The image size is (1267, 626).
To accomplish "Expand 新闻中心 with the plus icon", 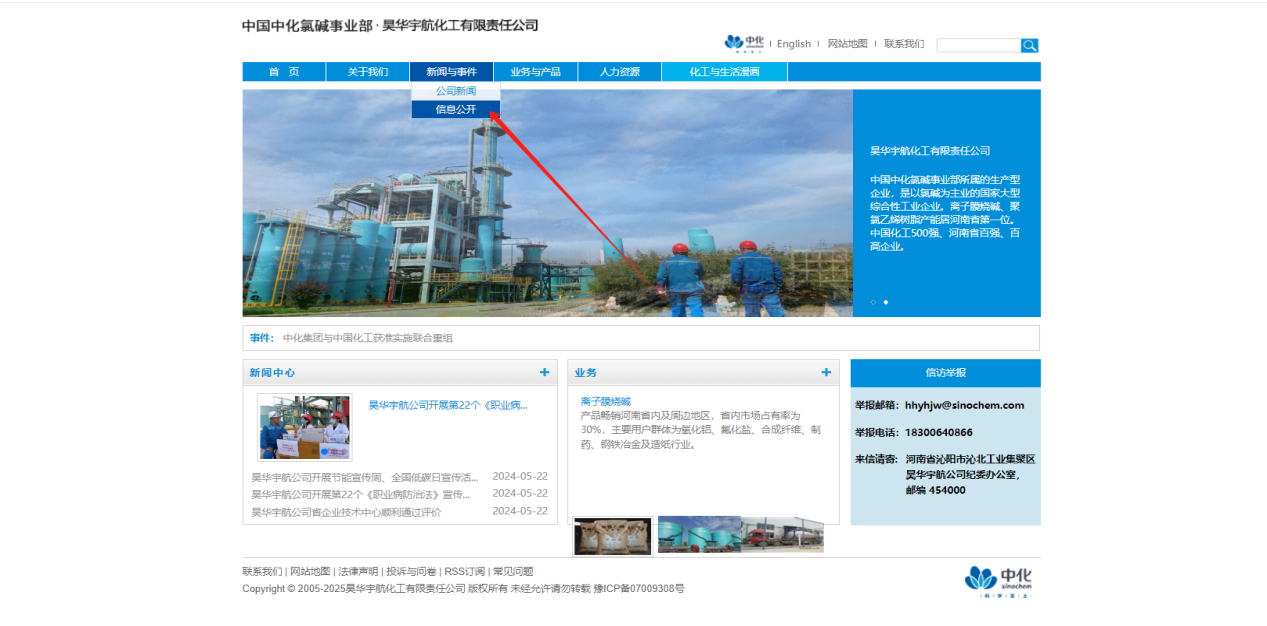I will click(544, 372).
